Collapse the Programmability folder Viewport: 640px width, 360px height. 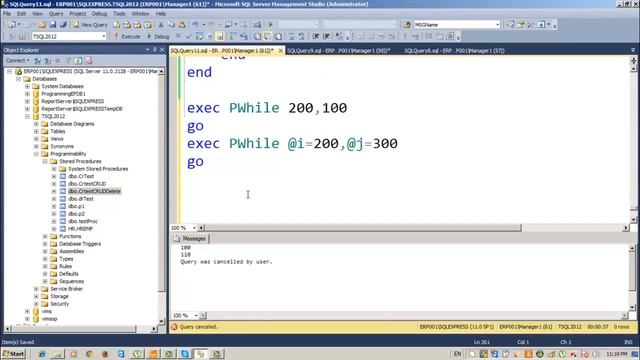(x=36, y=154)
